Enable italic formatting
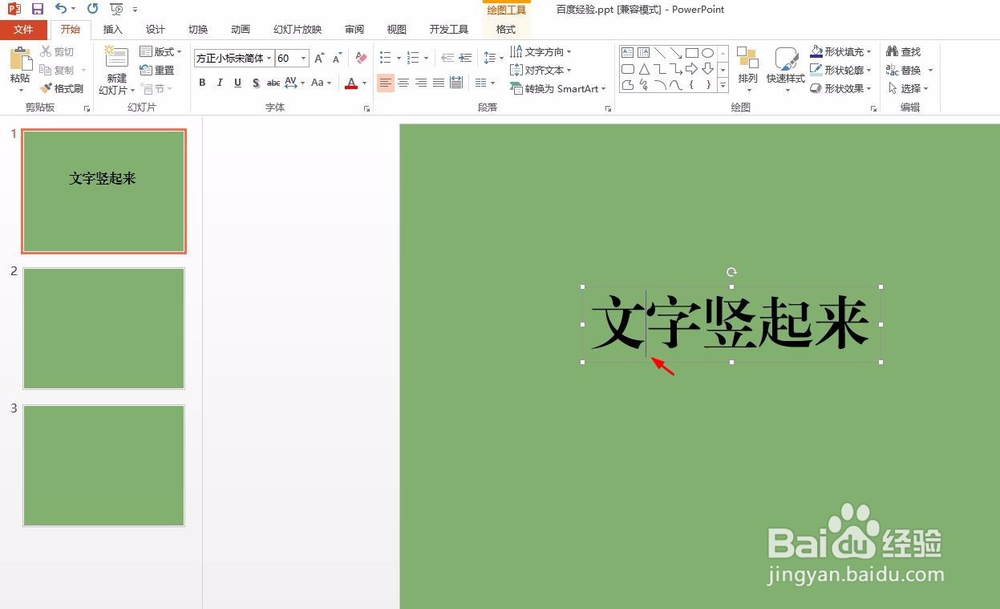Viewport: 1000px width, 609px height. point(219,82)
